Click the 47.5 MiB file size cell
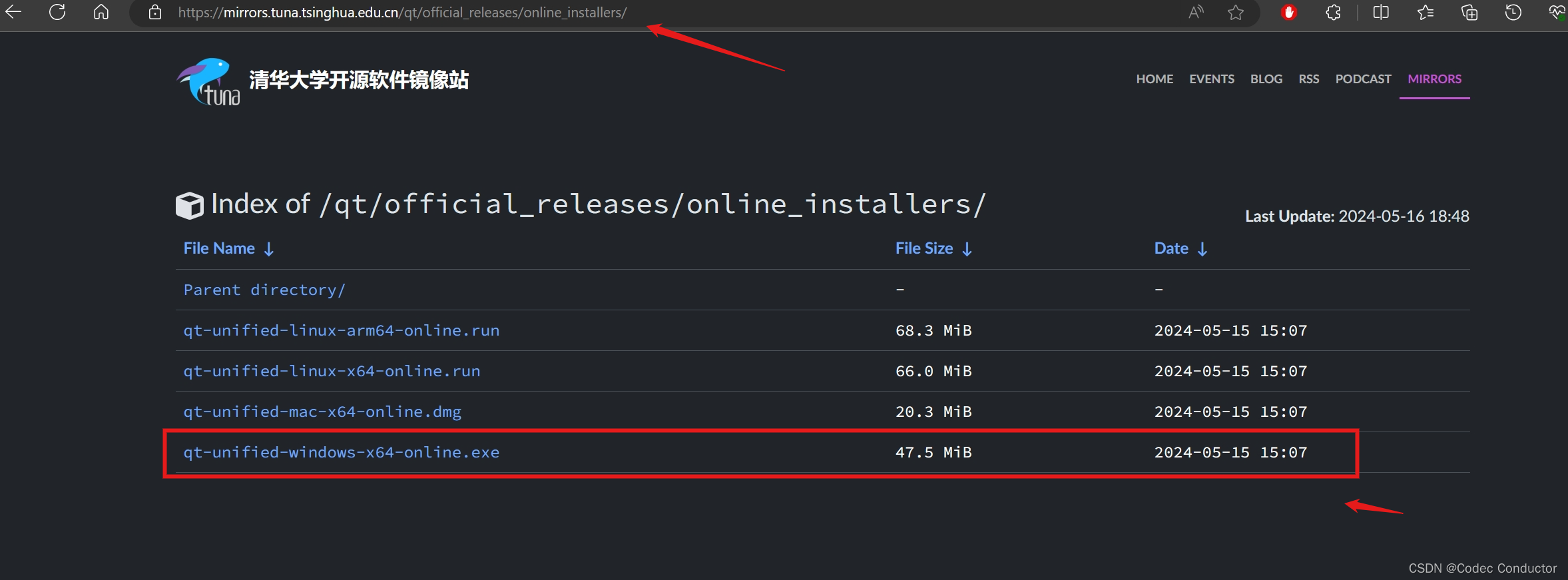1568x580 pixels. click(933, 452)
